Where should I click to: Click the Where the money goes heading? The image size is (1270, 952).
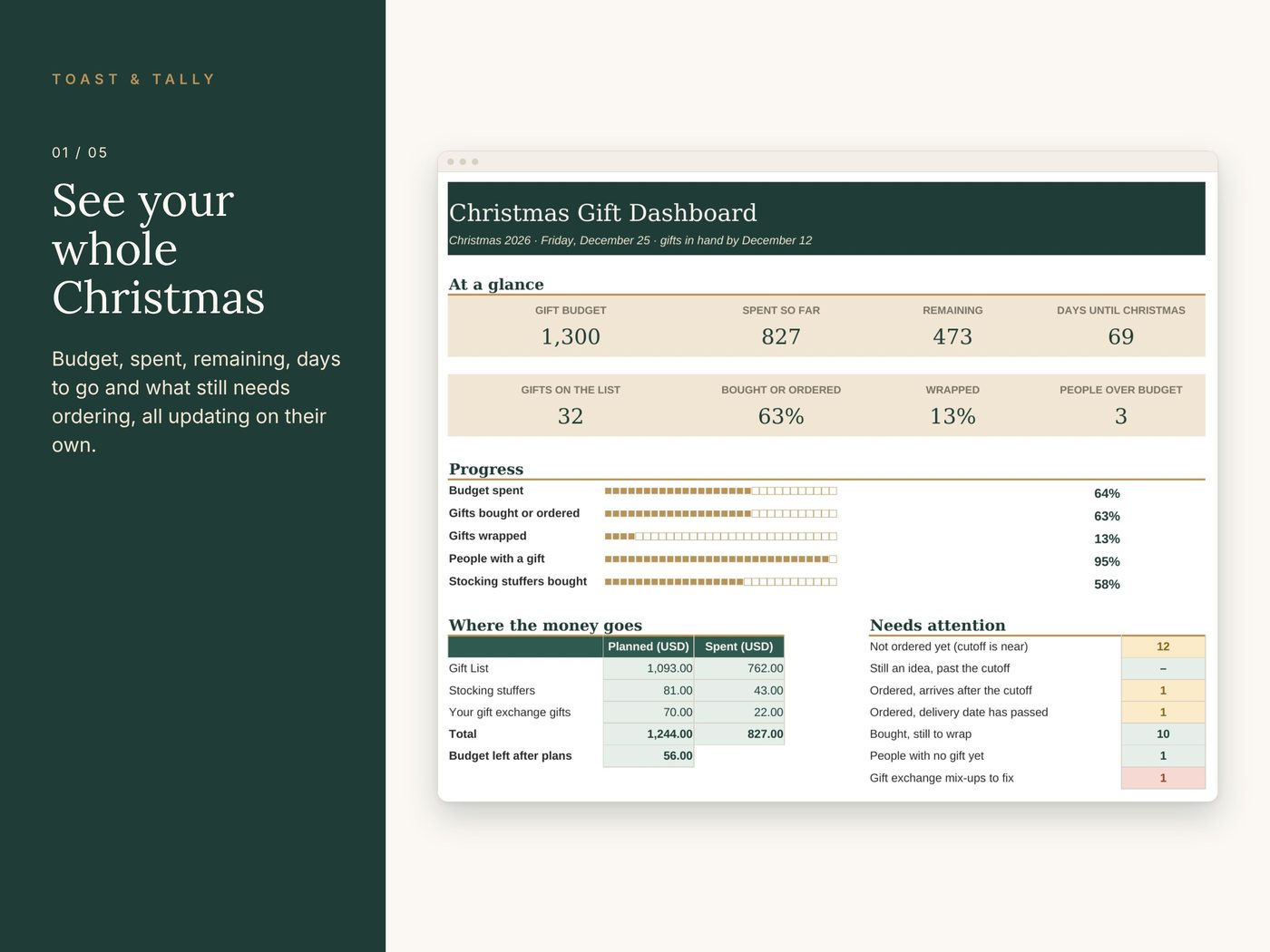tap(545, 625)
